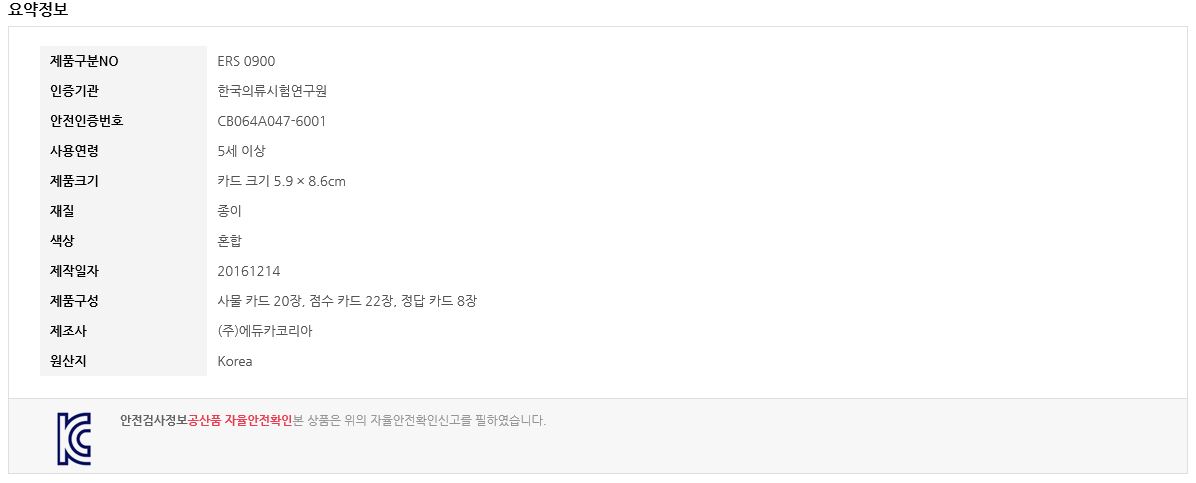Viewport: 1196px width, 483px height.
Task: Select the 안전검사정보 label
Action: (153, 420)
